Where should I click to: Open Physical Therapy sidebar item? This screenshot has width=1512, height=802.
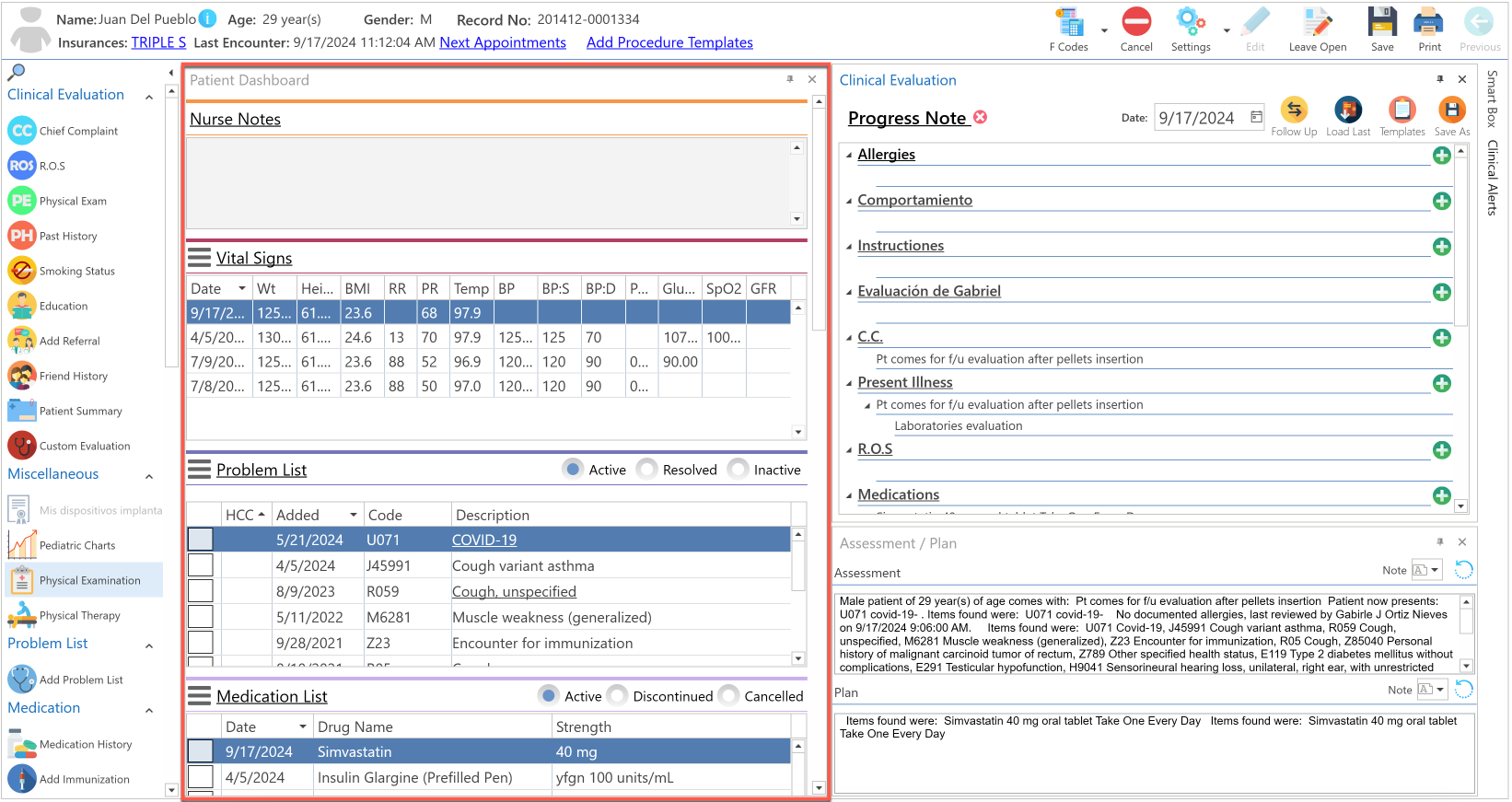65,615
